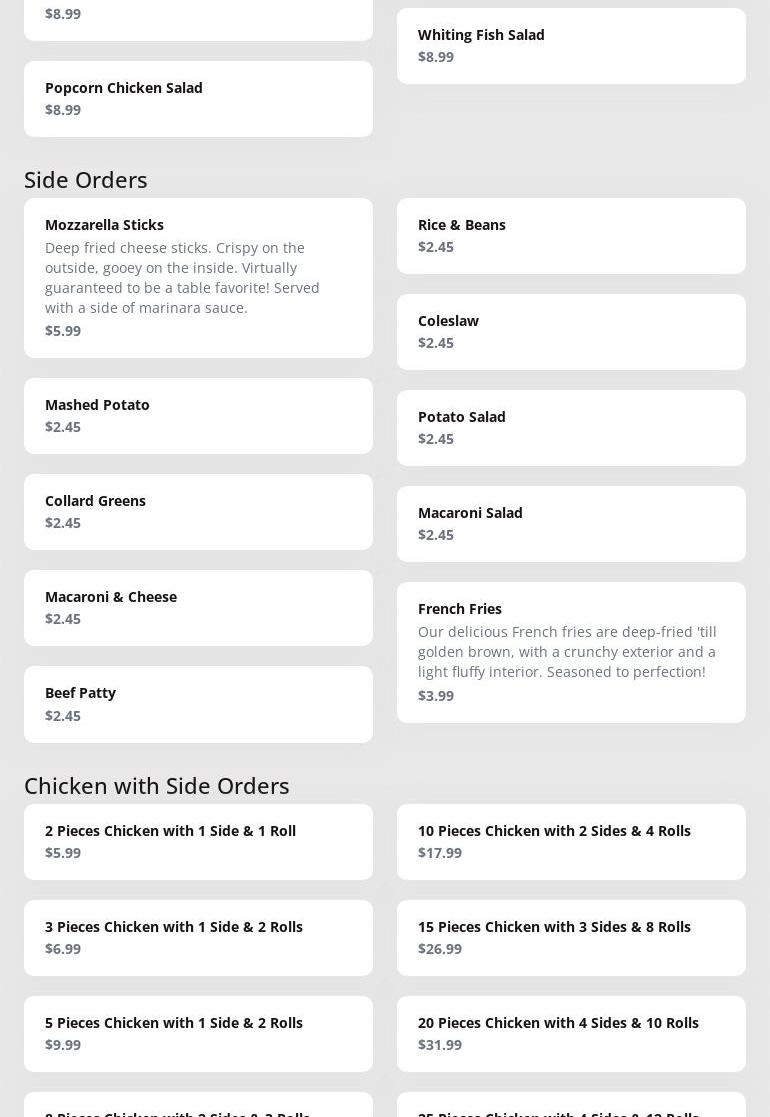
Task: Select the Popcorn Chicken Salad item
Action: click(x=198, y=98)
